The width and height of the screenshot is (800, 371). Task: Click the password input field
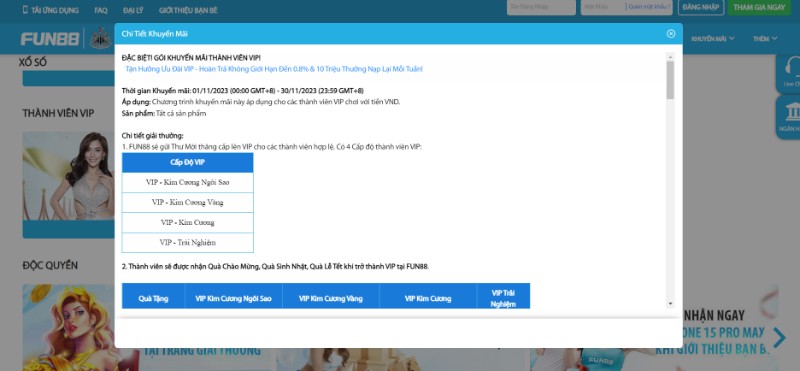click(x=603, y=7)
